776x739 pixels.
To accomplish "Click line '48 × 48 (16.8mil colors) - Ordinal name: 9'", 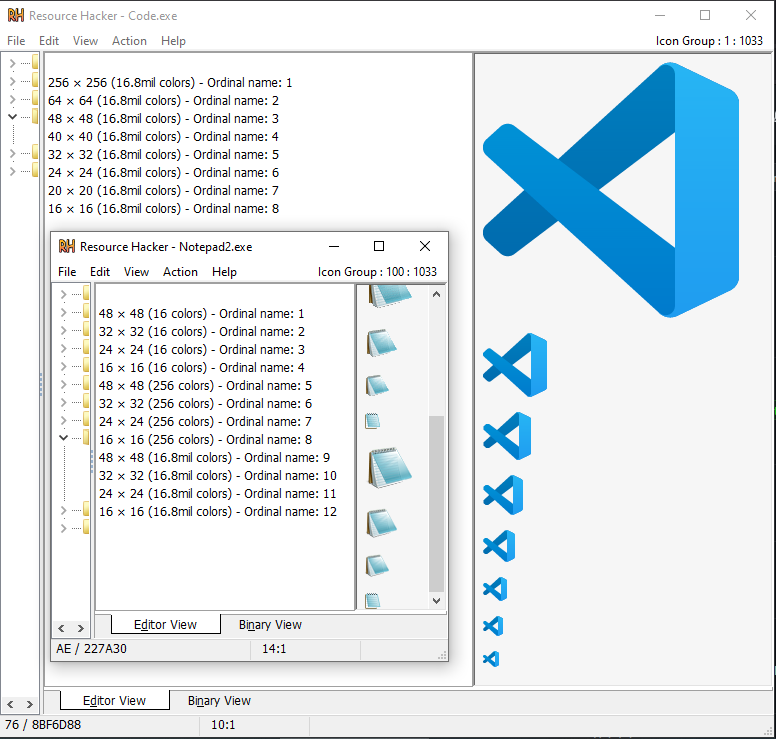I will [214, 457].
